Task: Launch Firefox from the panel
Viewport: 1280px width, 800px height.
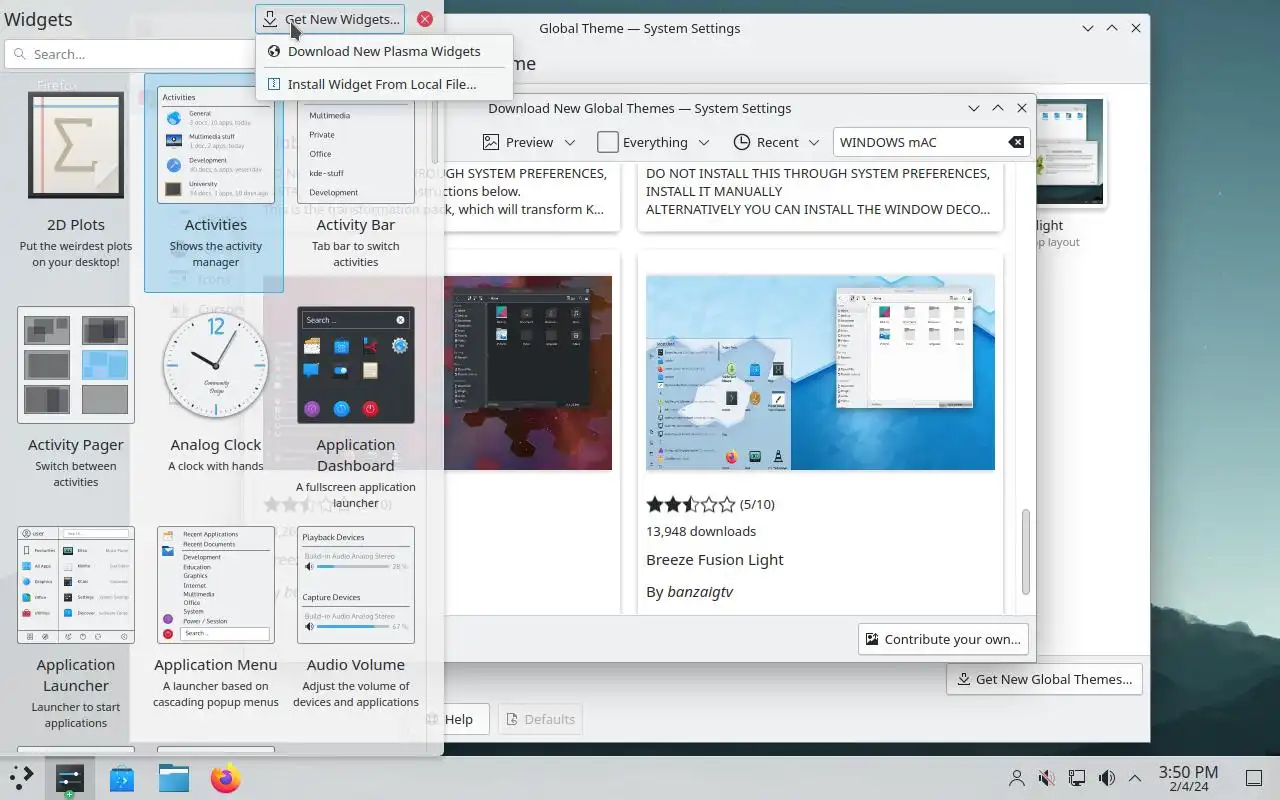Action: (226, 777)
